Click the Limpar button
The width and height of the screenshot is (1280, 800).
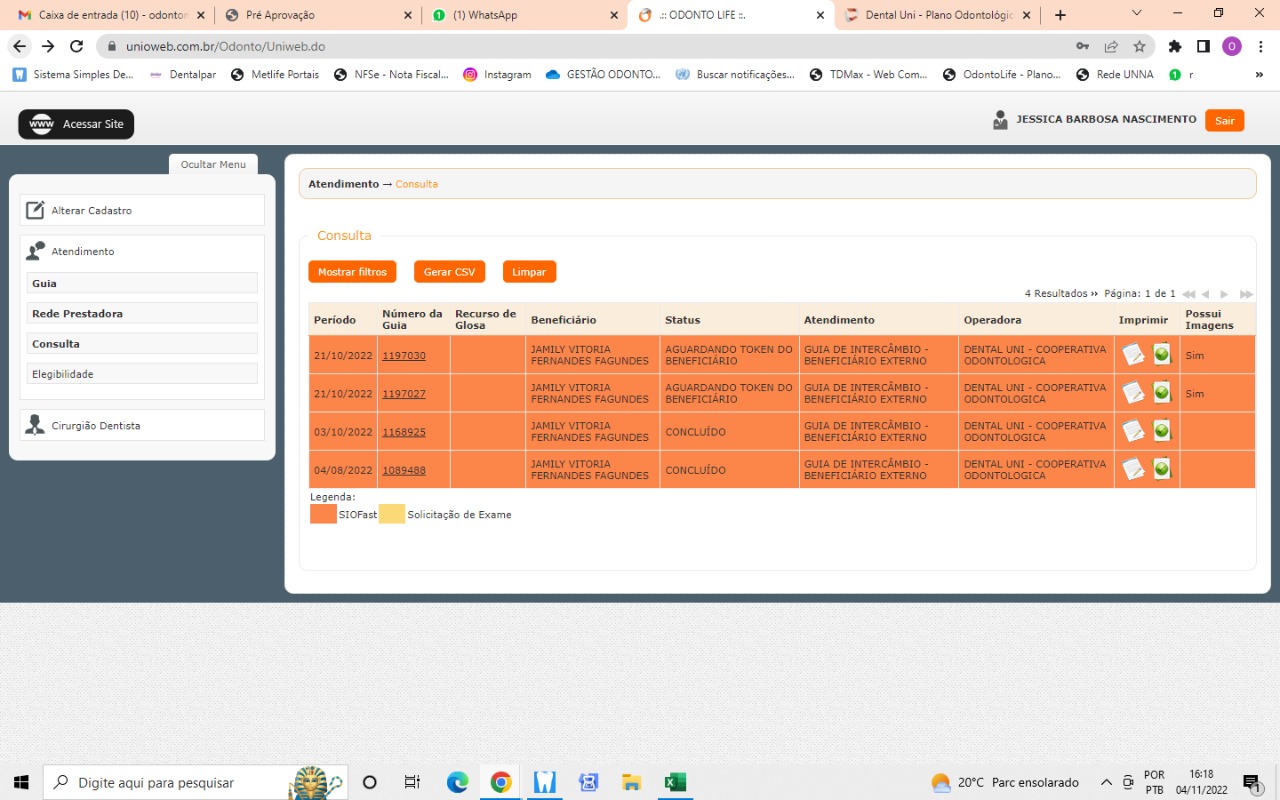click(x=529, y=272)
